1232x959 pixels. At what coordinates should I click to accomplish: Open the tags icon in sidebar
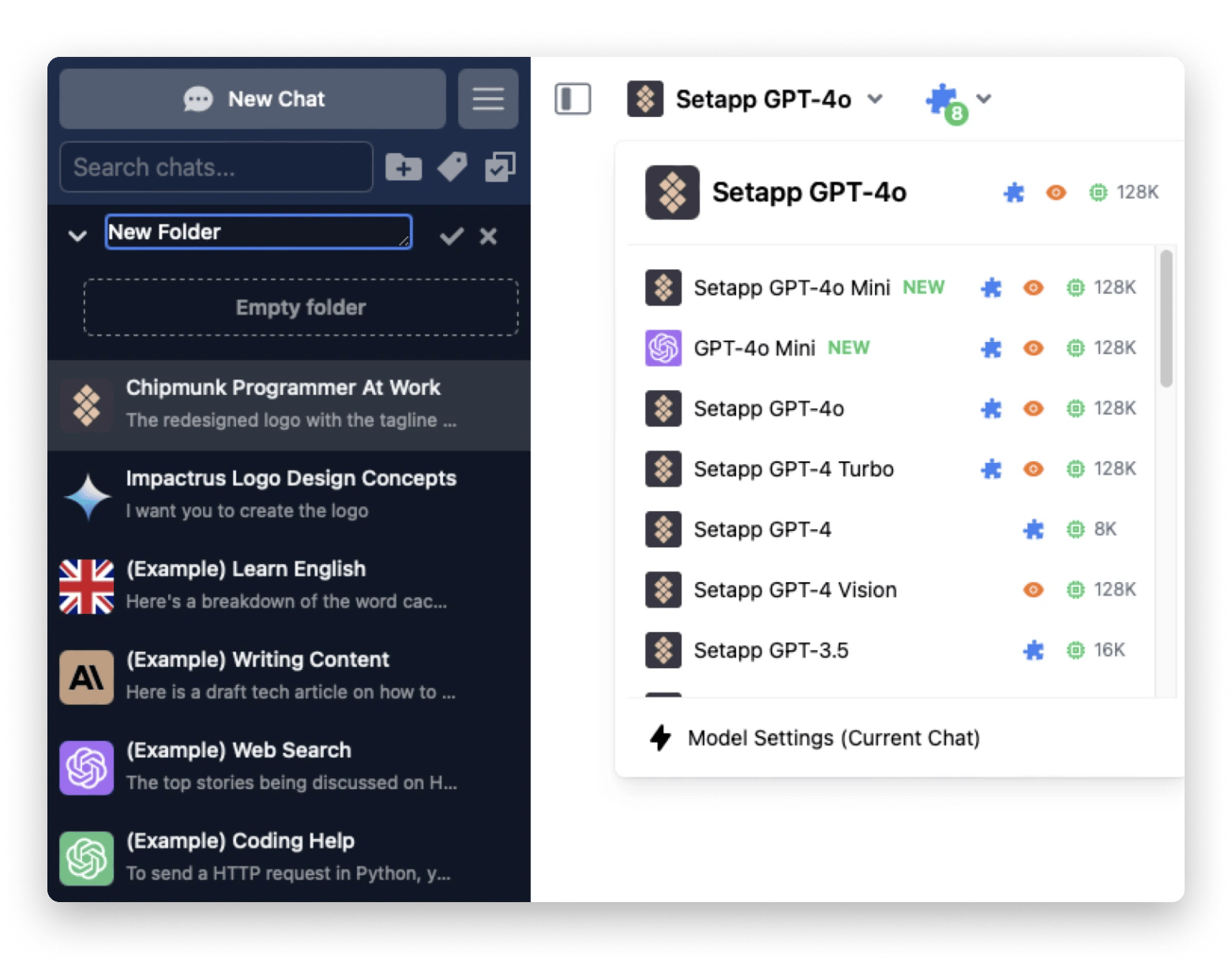pyautogui.click(x=452, y=167)
